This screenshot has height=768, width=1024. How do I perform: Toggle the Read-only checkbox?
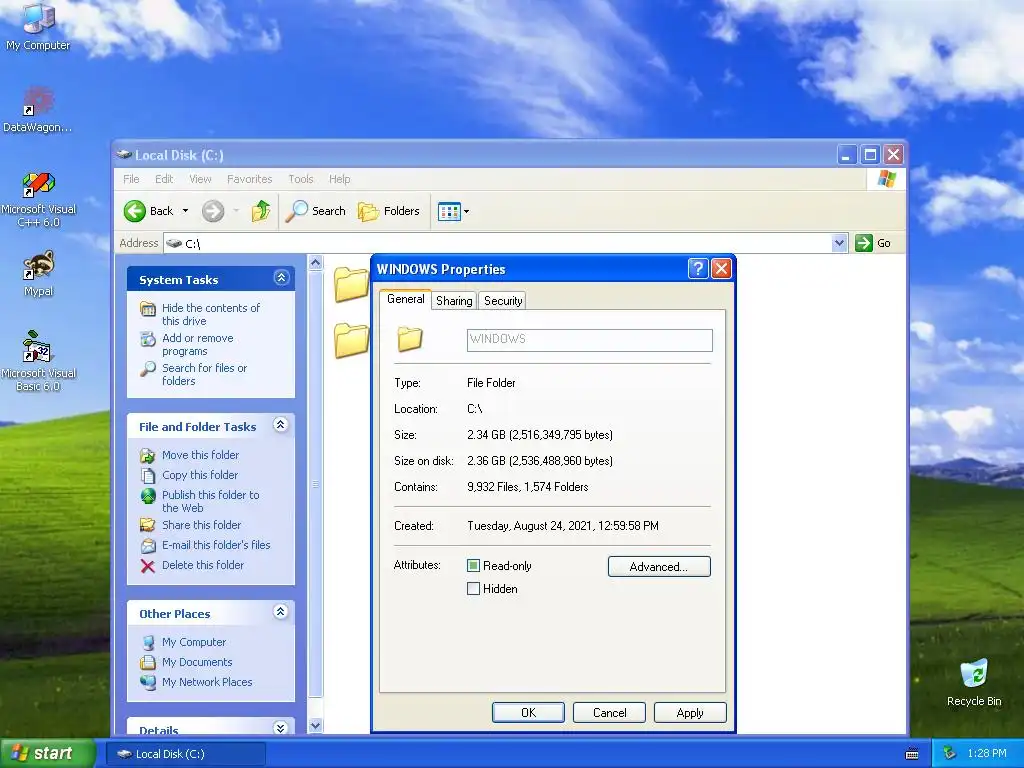pyautogui.click(x=473, y=566)
